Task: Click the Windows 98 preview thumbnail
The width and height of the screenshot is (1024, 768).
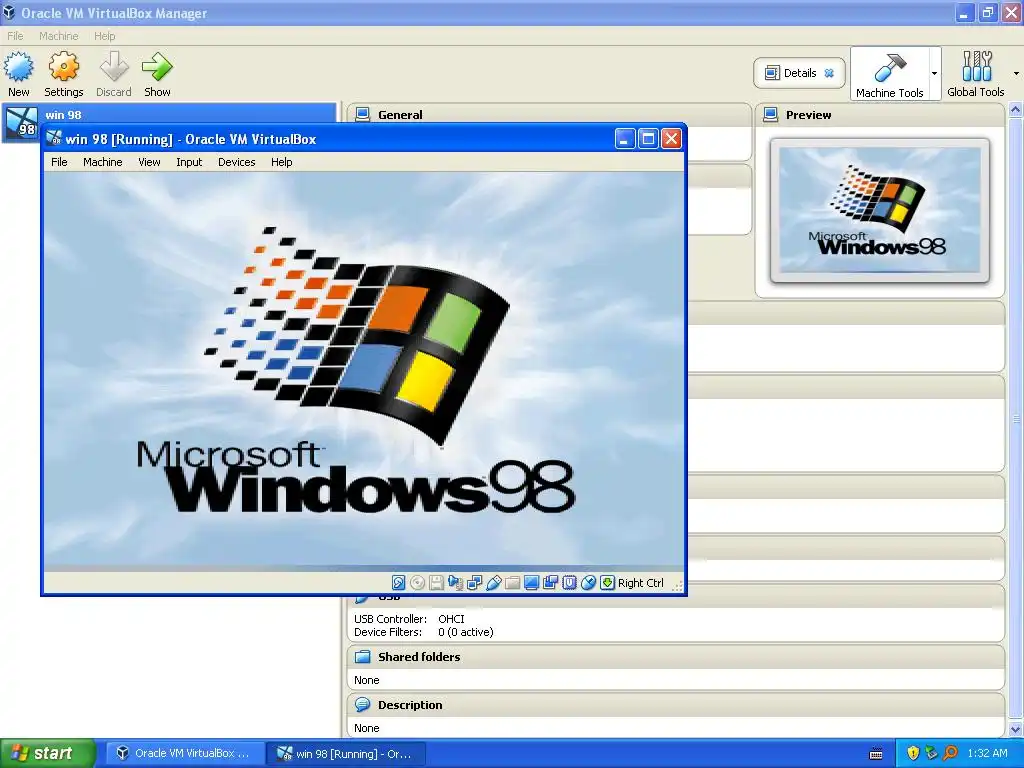Action: click(x=880, y=210)
